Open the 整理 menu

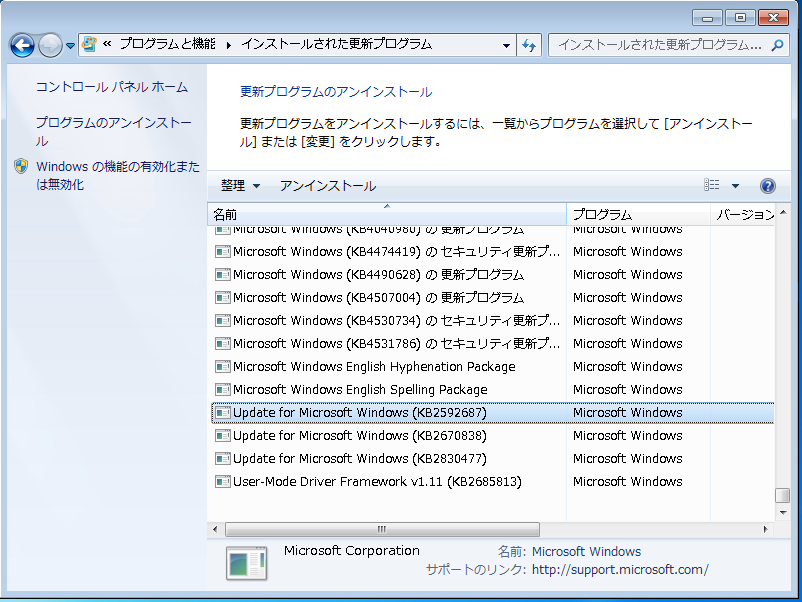[x=240, y=185]
